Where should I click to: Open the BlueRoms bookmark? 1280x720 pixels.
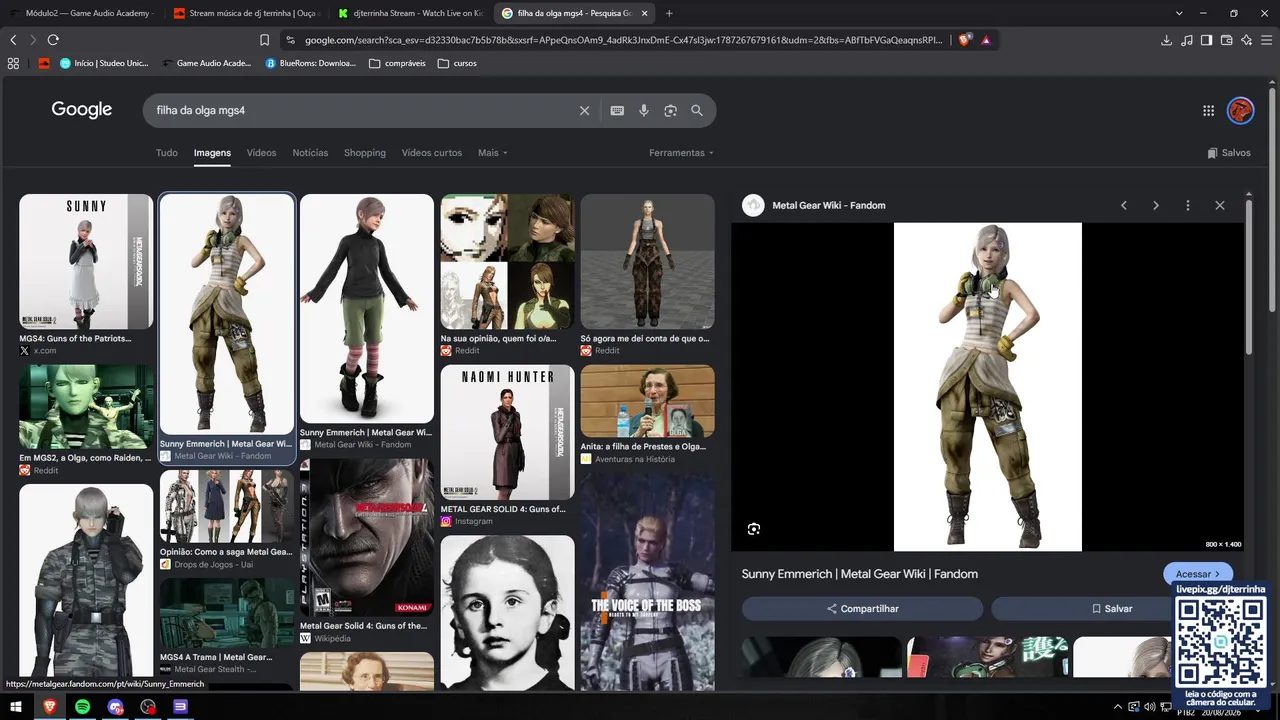(x=310, y=63)
